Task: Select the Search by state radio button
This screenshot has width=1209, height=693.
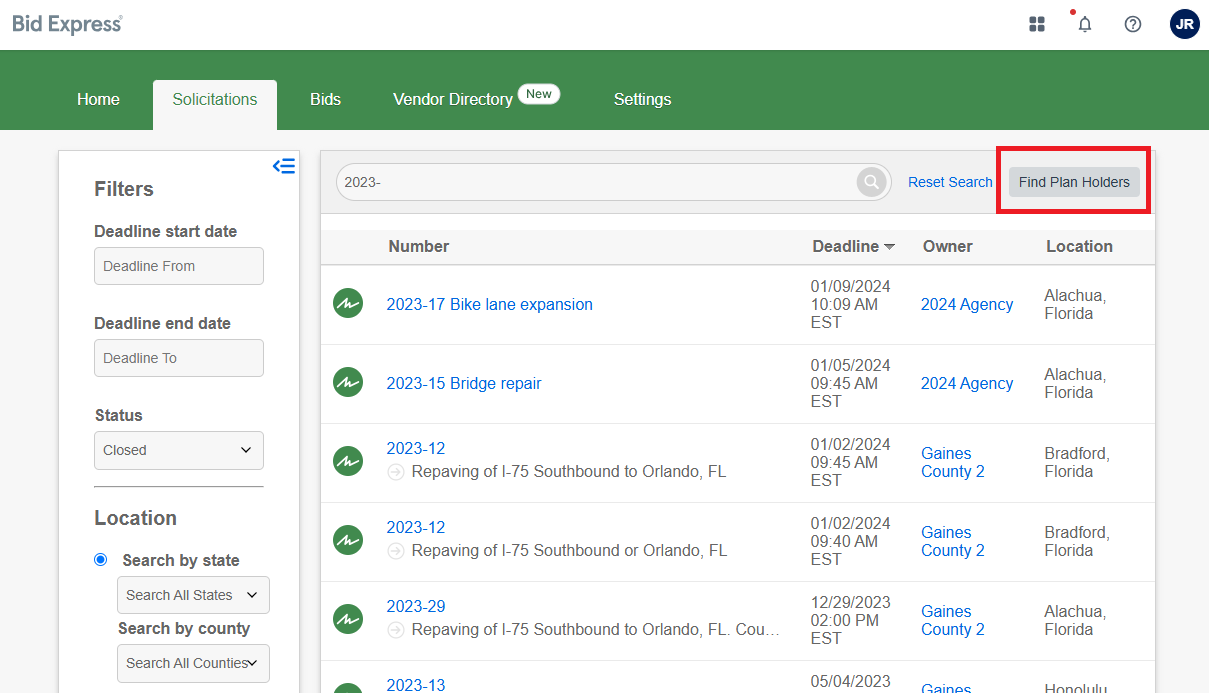Action: point(100,560)
